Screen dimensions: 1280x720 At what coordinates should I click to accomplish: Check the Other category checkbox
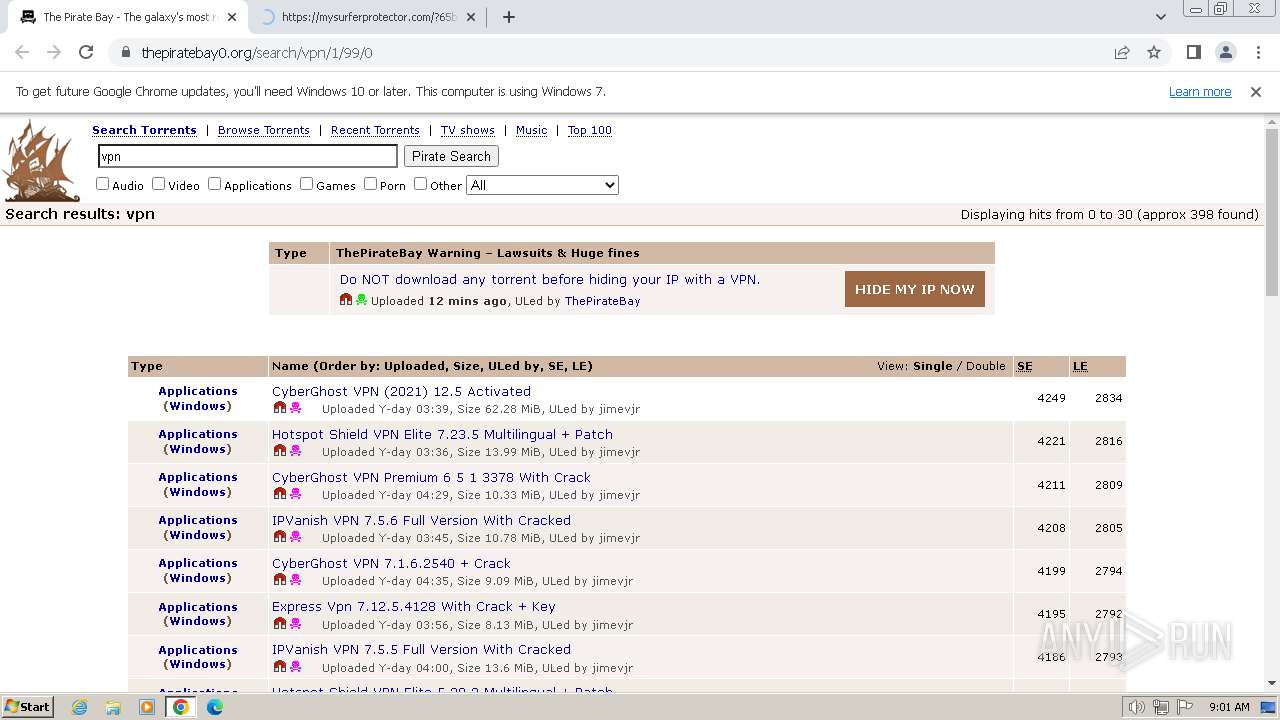[420, 184]
